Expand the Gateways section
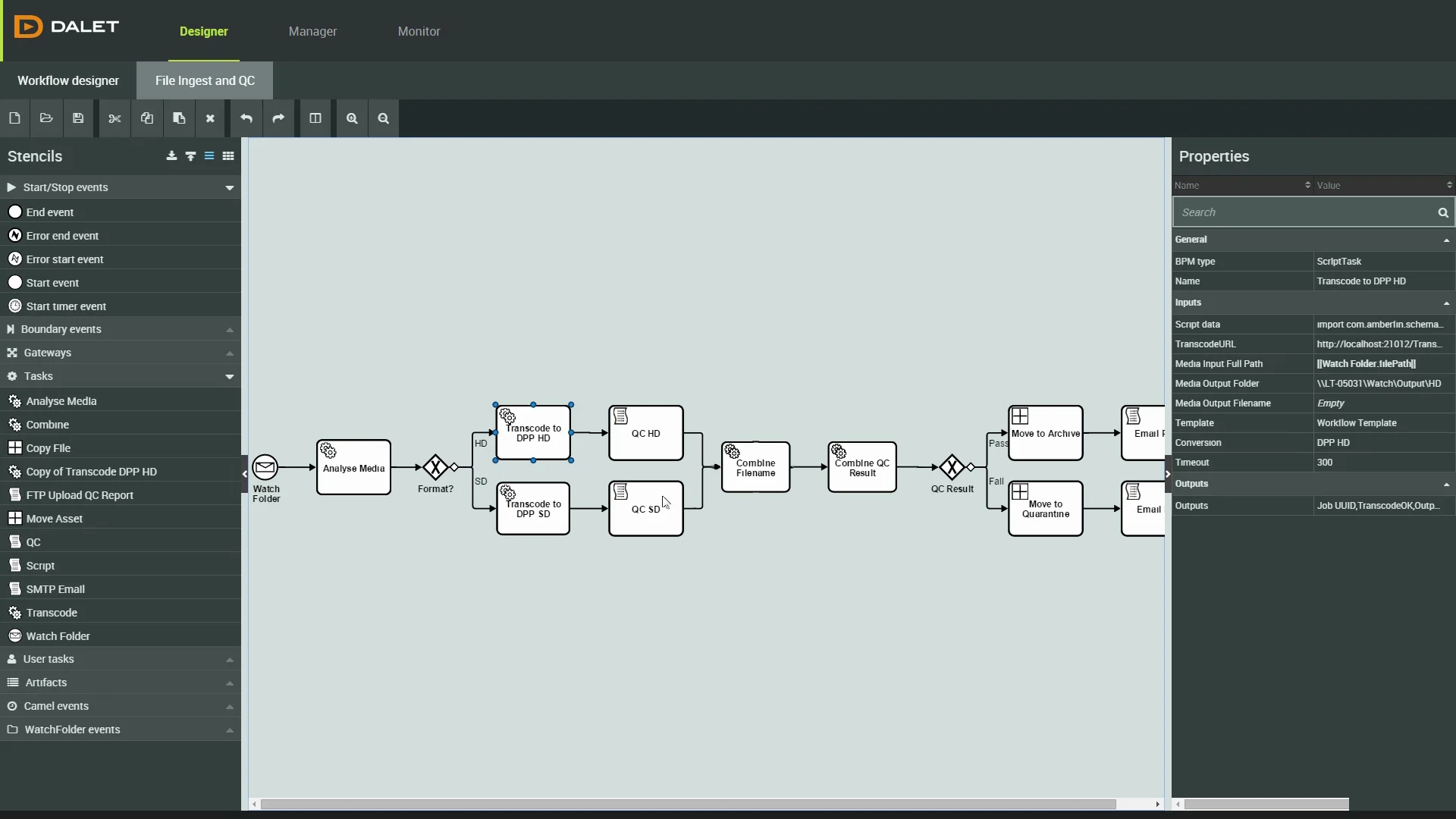Image resolution: width=1456 pixels, height=819 pixels. coord(229,353)
